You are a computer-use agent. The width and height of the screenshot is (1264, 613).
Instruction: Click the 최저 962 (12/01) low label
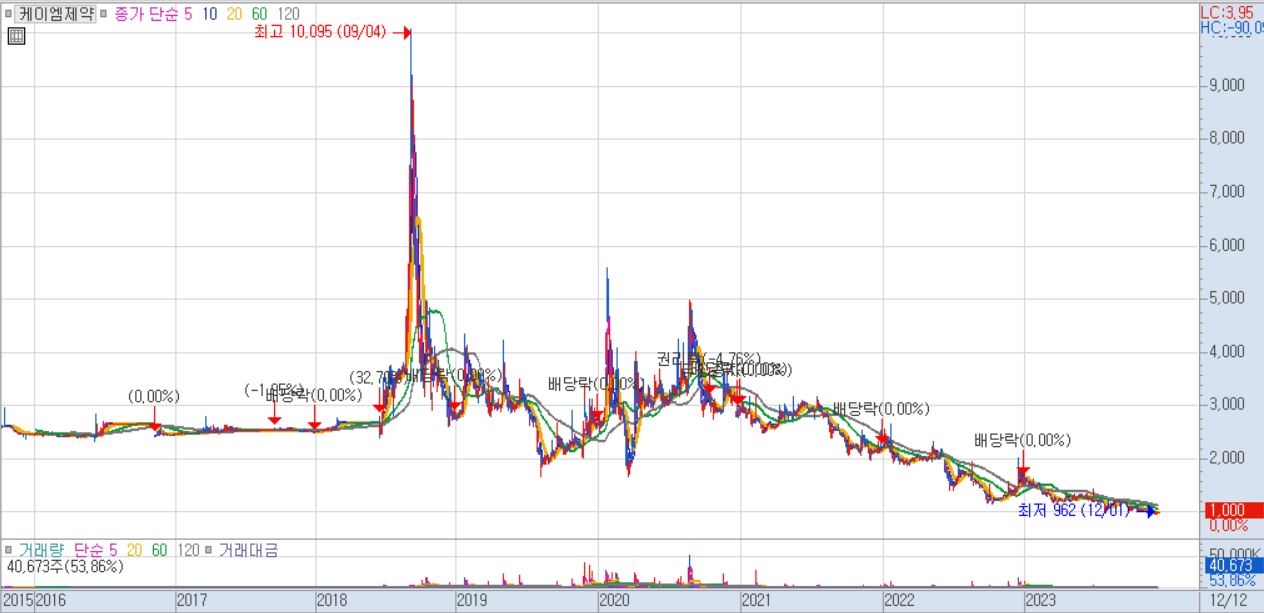pyautogui.click(x=1073, y=510)
